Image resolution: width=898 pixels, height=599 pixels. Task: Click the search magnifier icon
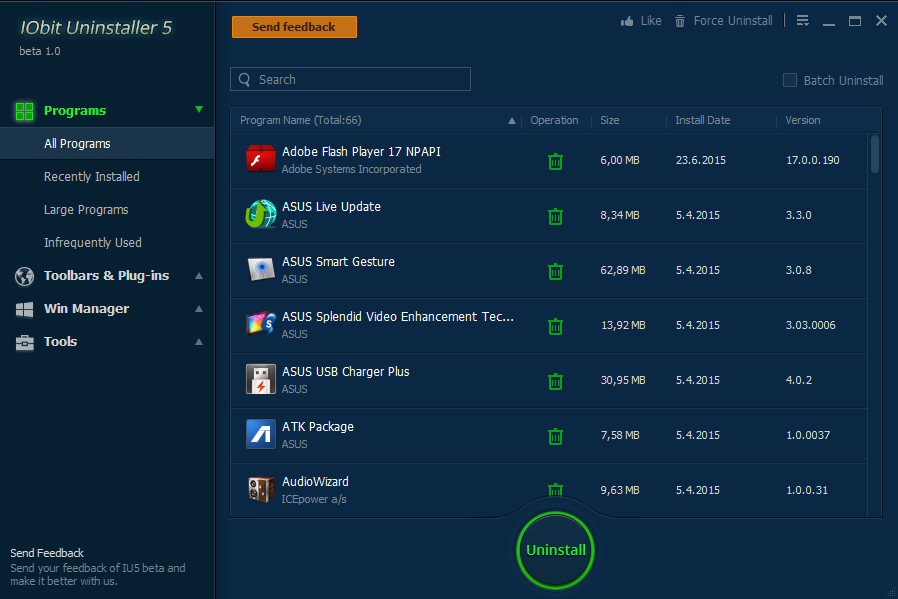point(245,80)
